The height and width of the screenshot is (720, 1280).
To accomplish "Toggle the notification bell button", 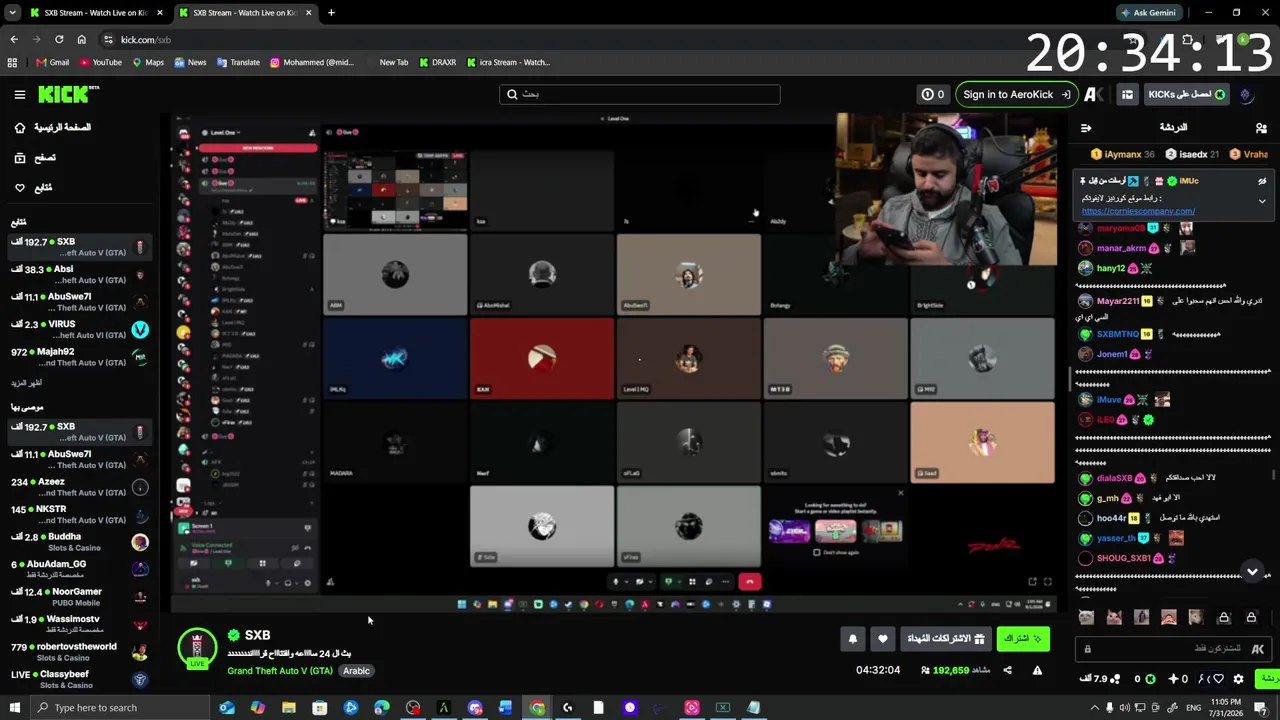I will click(x=853, y=638).
